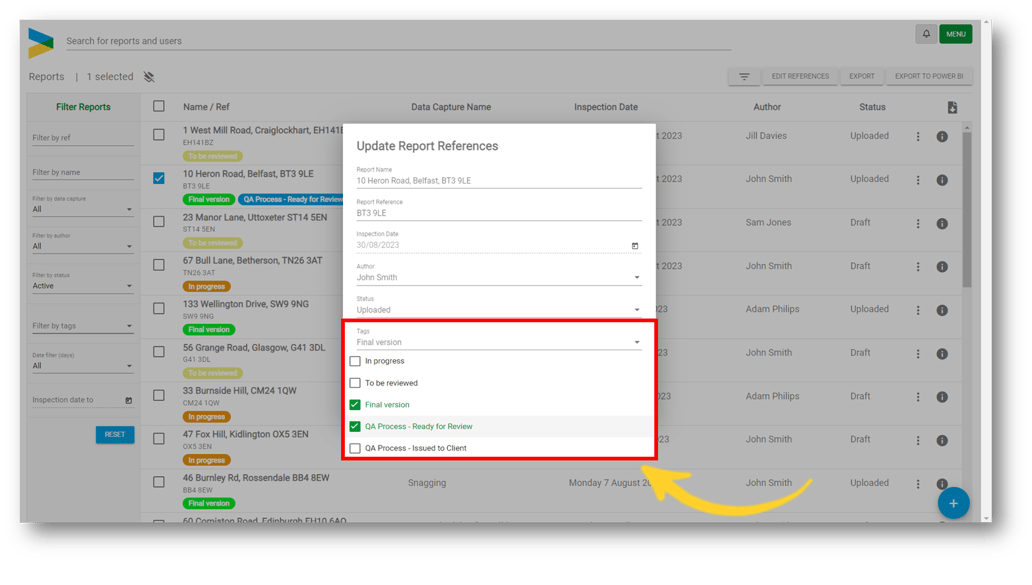Click the search reports and users field
This screenshot has height=585, width=1032.
398,42
